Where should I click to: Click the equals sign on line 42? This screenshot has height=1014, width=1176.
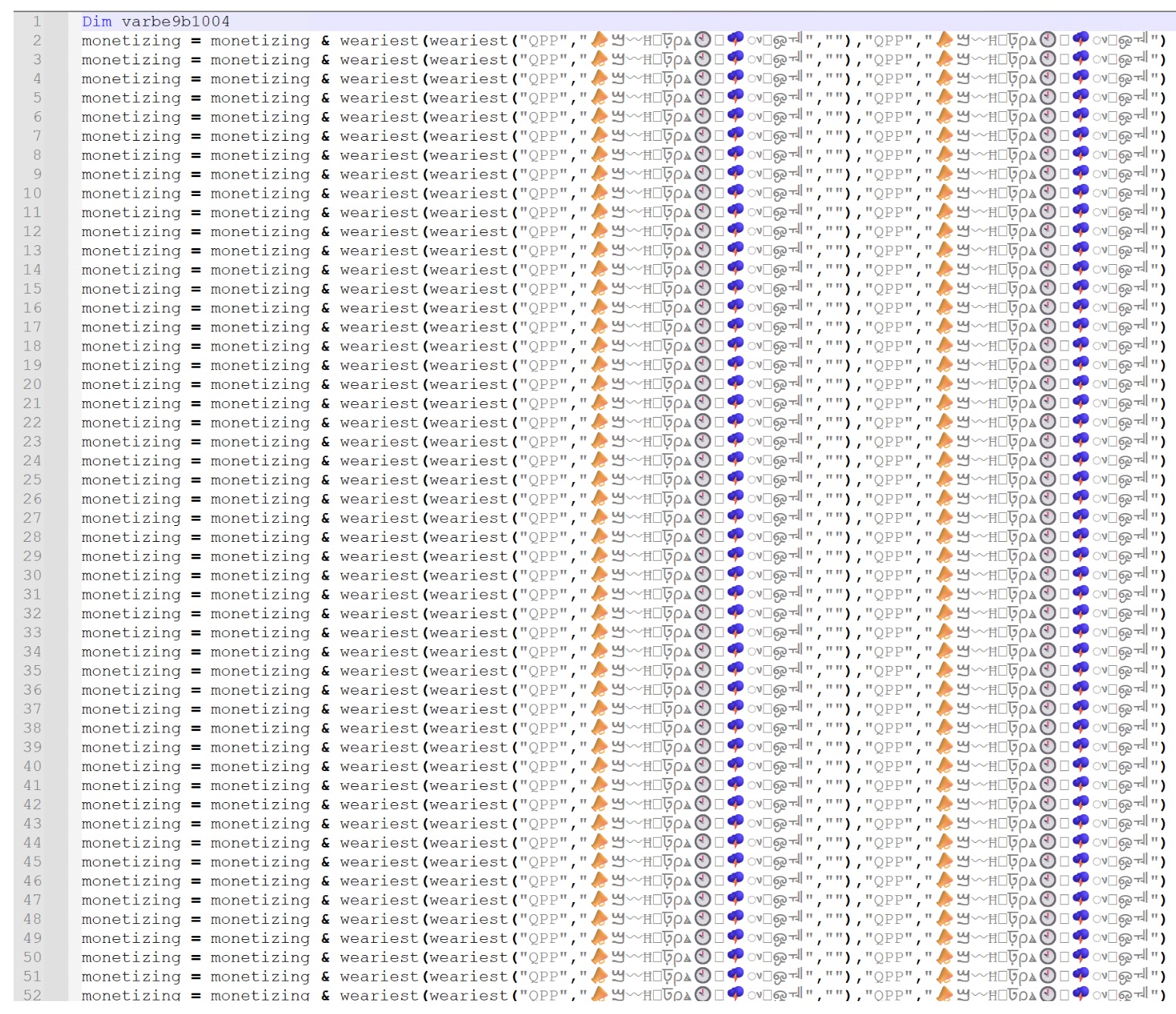pos(196,804)
